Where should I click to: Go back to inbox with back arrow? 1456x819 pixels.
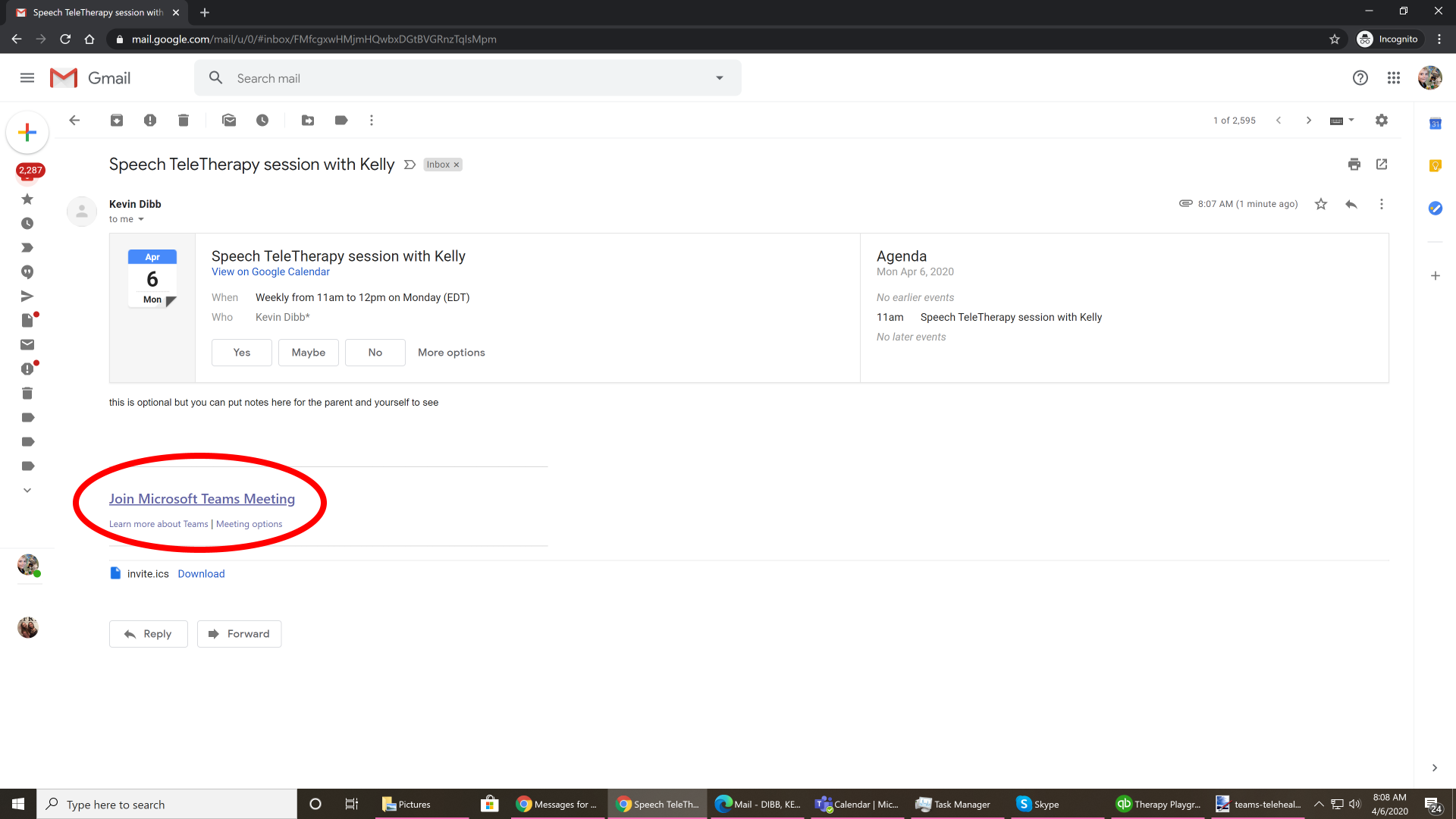coord(74,120)
